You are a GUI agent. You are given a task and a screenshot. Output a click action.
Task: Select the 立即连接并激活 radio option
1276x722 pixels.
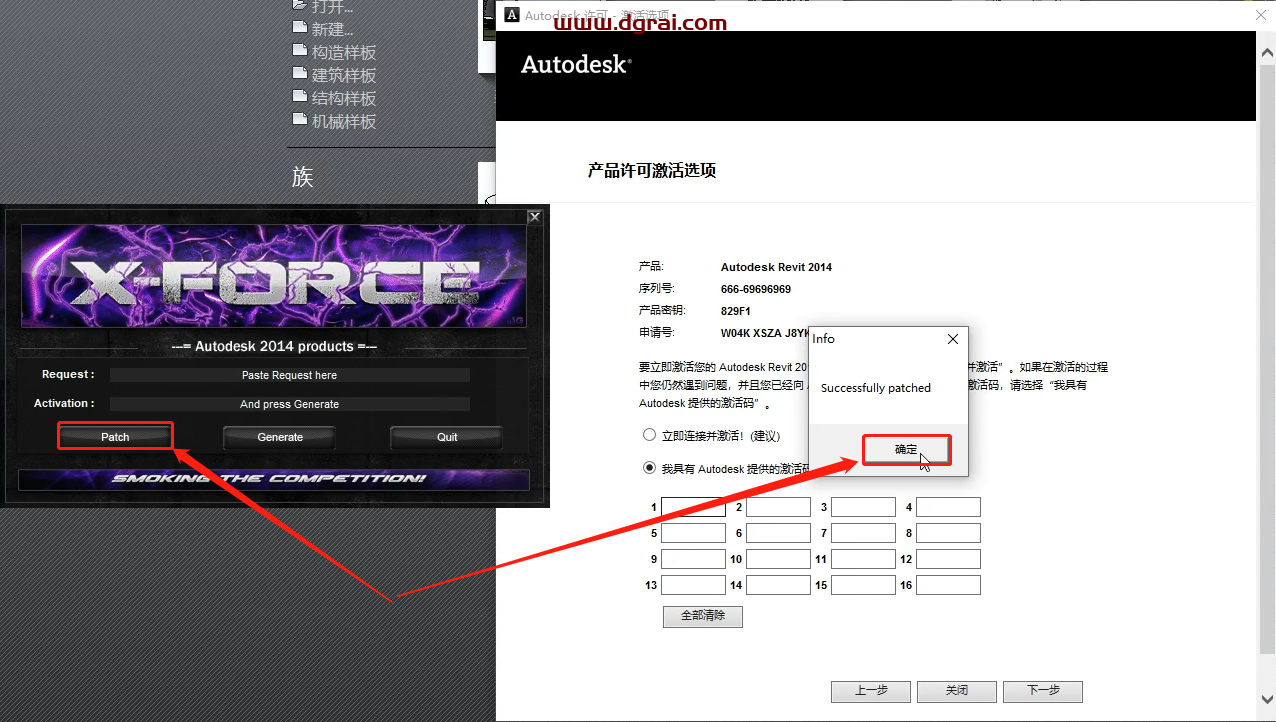click(x=649, y=435)
